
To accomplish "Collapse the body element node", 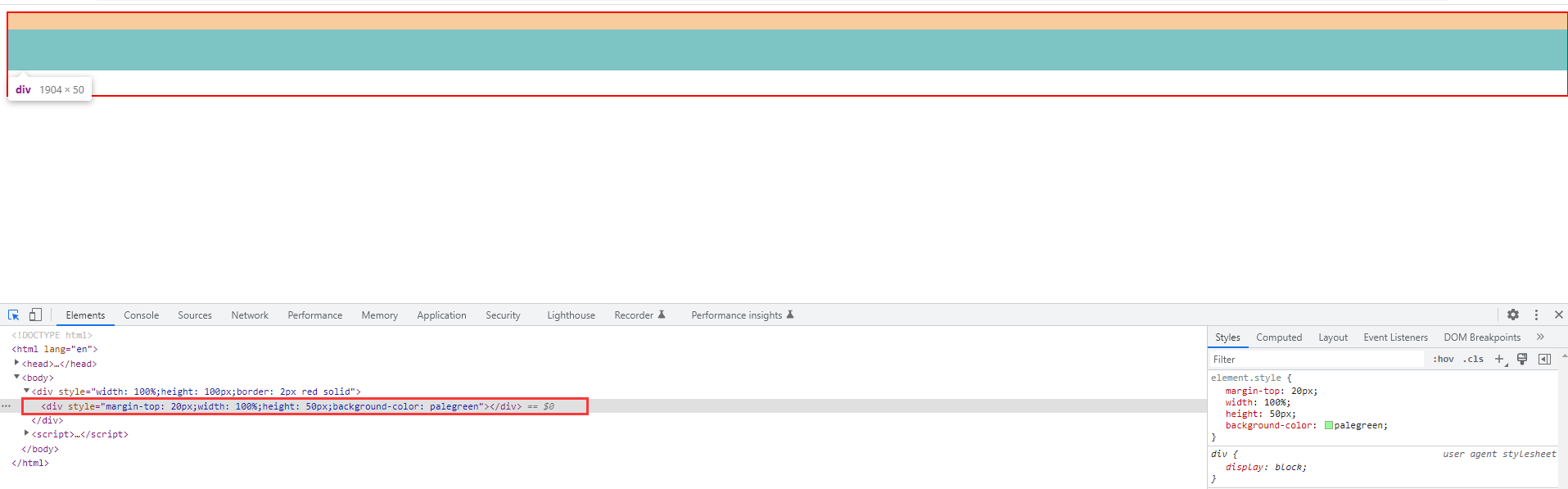I will pos(16,377).
